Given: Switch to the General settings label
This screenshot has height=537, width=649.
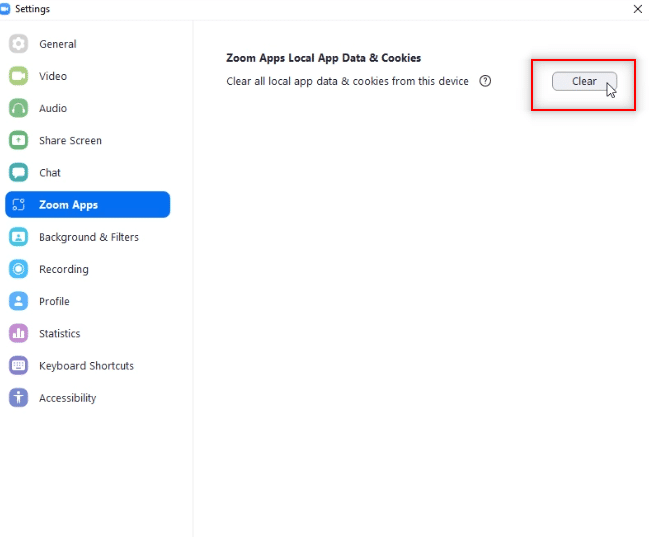Looking at the screenshot, I should (57, 44).
